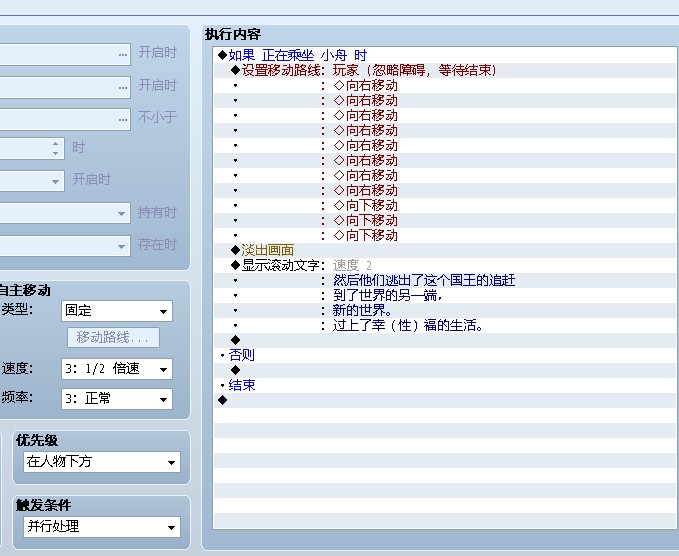Click the 存在时 condition label
This screenshot has width=679, height=556.
pyautogui.click(x=157, y=245)
